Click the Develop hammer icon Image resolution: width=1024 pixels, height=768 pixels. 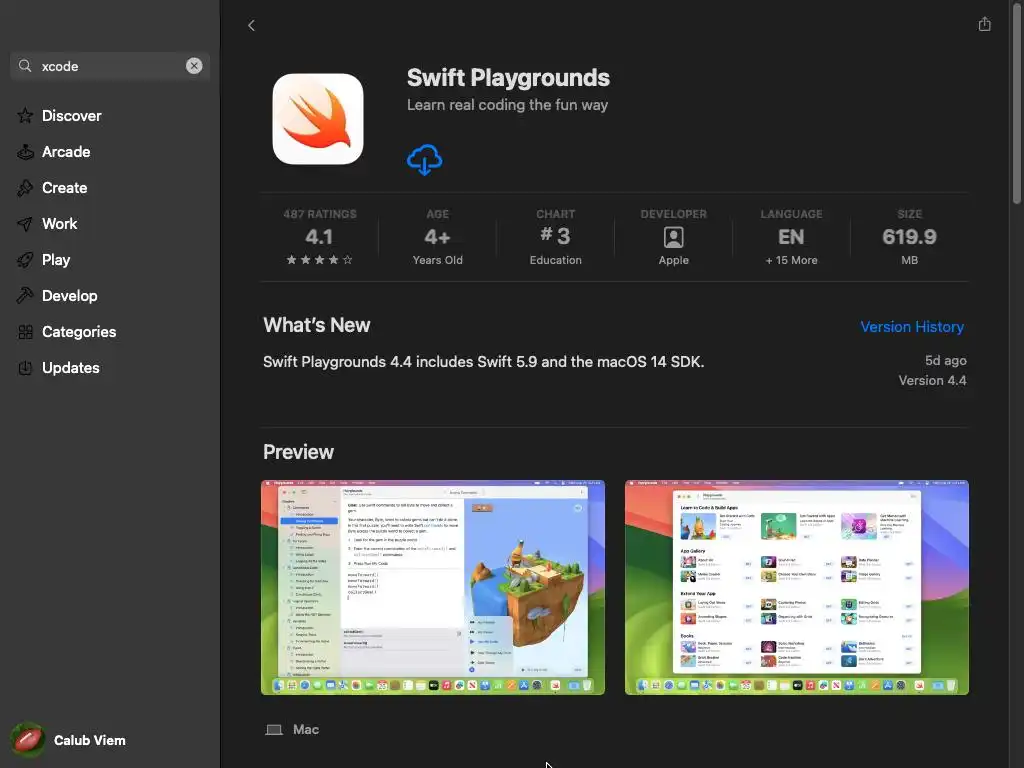click(x=25, y=296)
